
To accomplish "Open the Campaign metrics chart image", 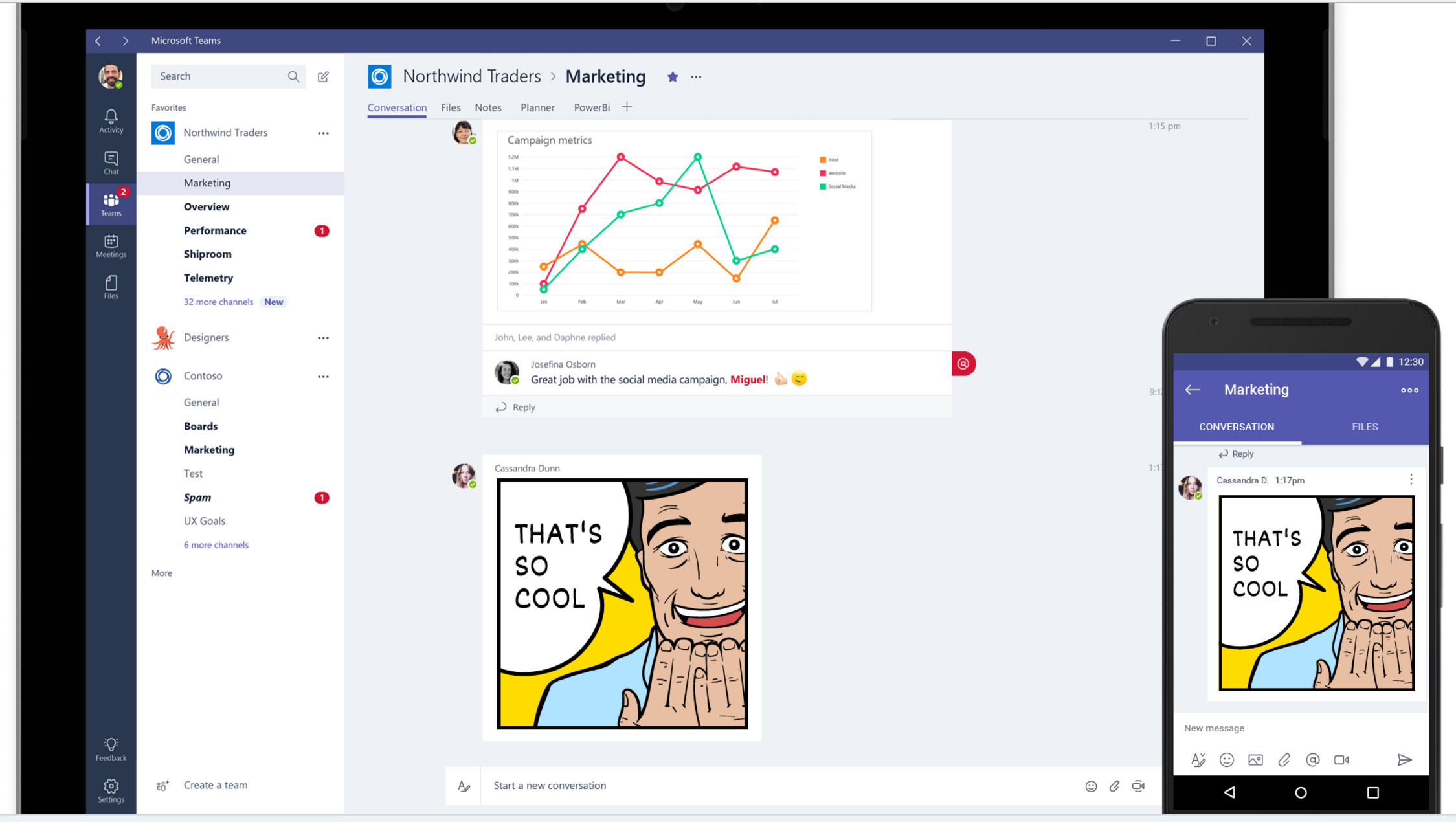I will tap(684, 221).
